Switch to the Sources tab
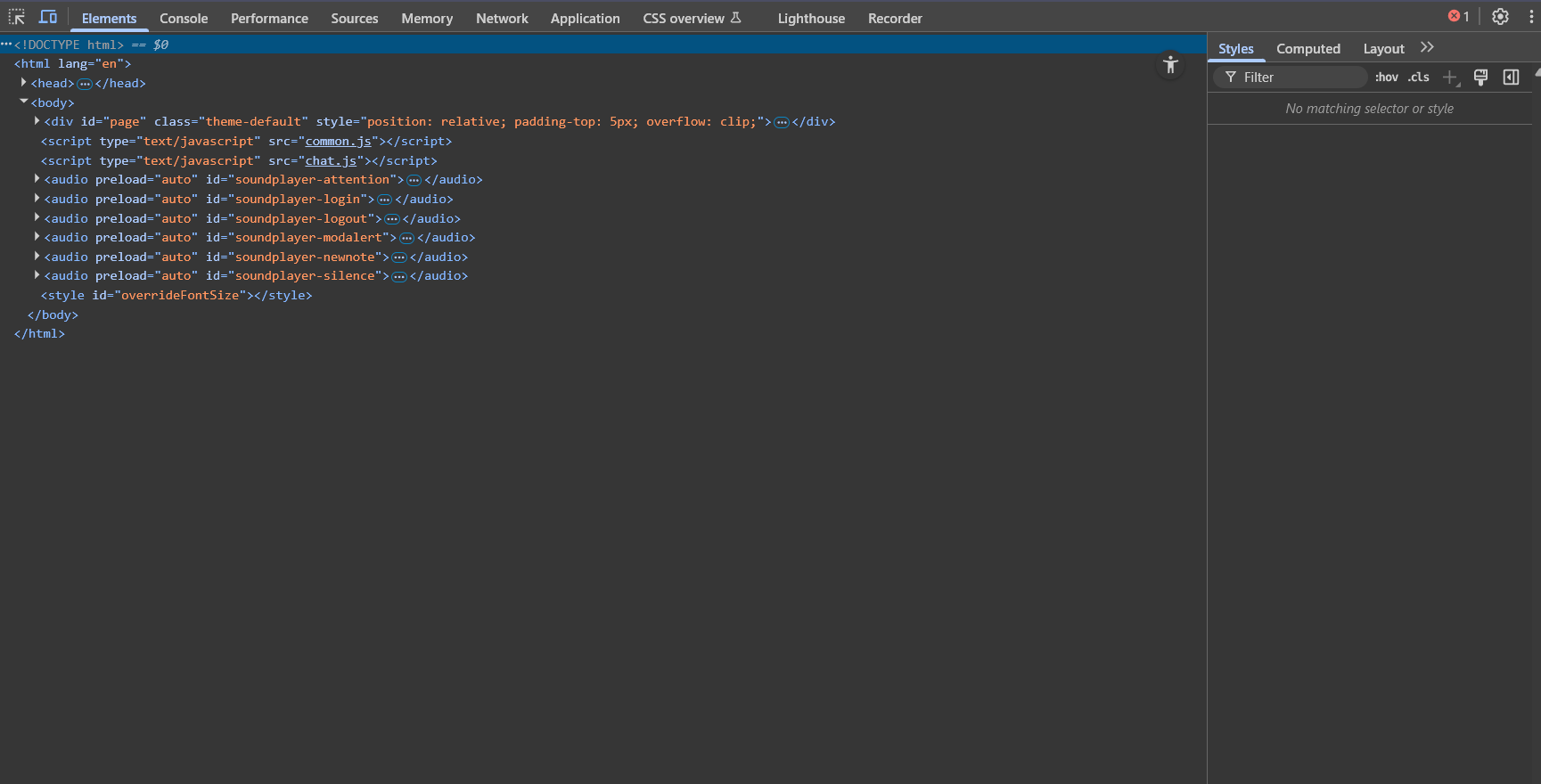 pyautogui.click(x=355, y=18)
